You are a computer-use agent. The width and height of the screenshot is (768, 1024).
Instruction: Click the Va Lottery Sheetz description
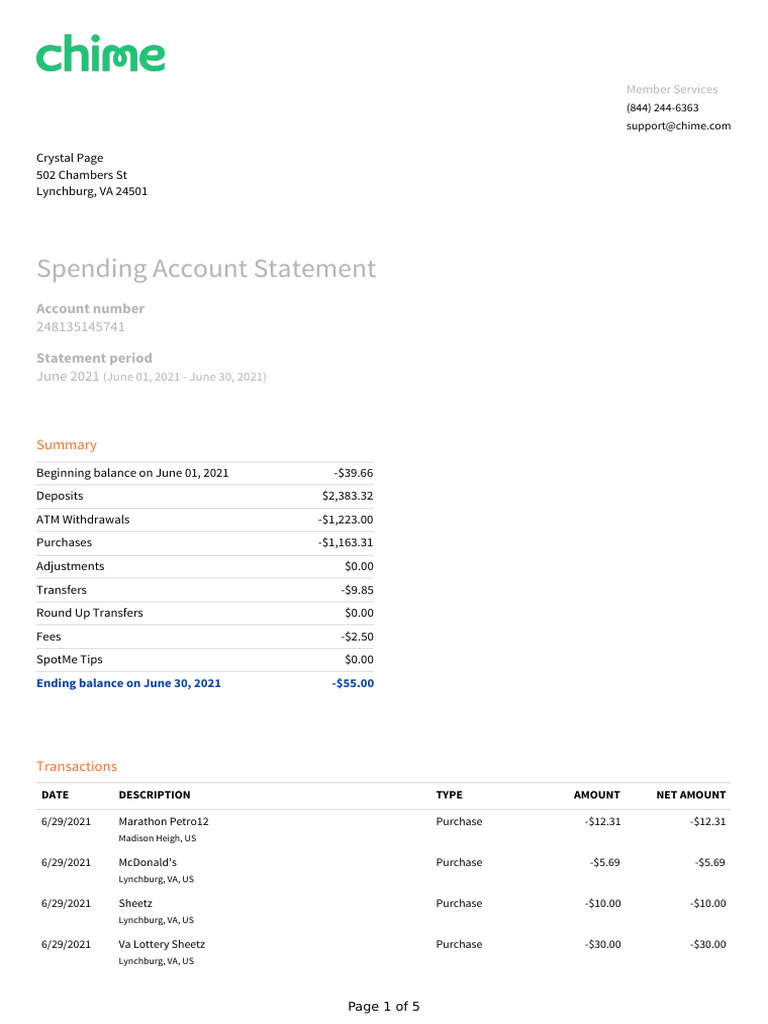162,944
